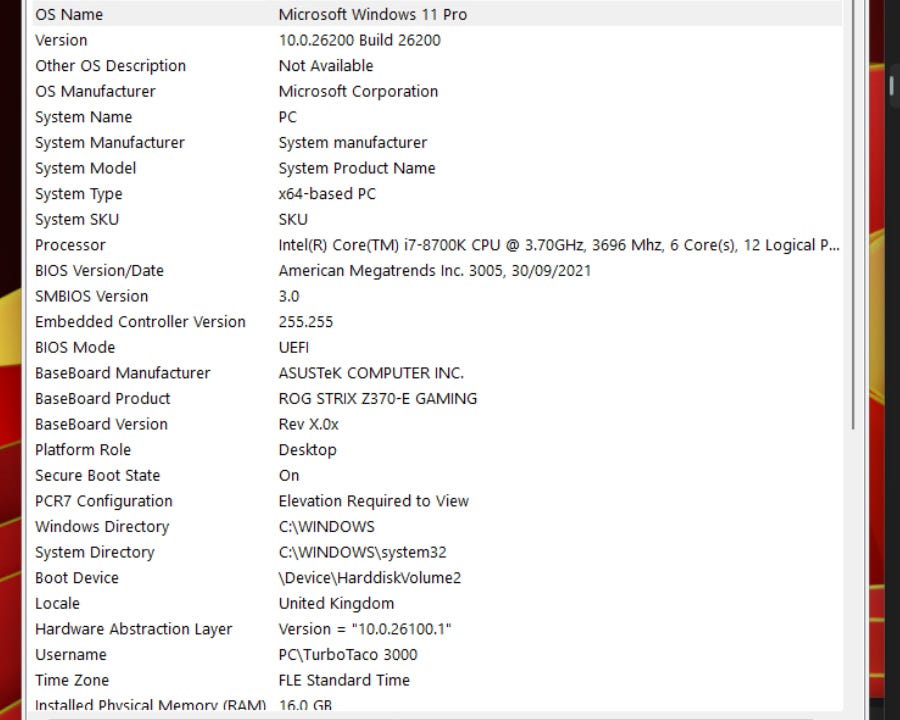The width and height of the screenshot is (900, 720).
Task: Click the C:\WINDOWS\system32 value
Action: pyautogui.click(x=362, y=552)
